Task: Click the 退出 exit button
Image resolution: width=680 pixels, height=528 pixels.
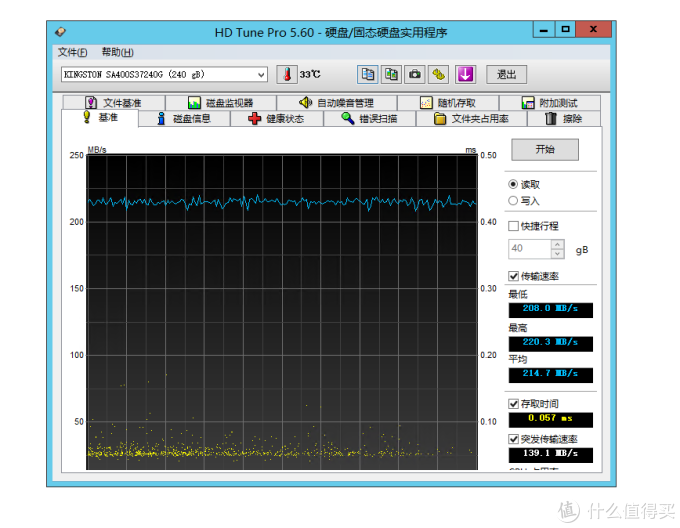Action: 507,75
